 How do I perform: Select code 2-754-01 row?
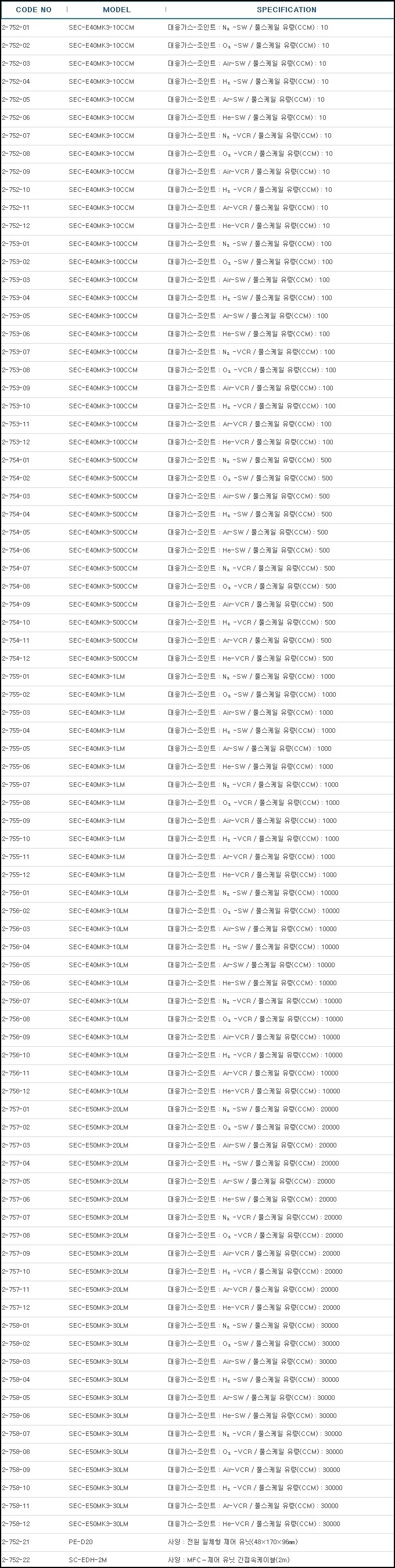click(x=198, y=460)
